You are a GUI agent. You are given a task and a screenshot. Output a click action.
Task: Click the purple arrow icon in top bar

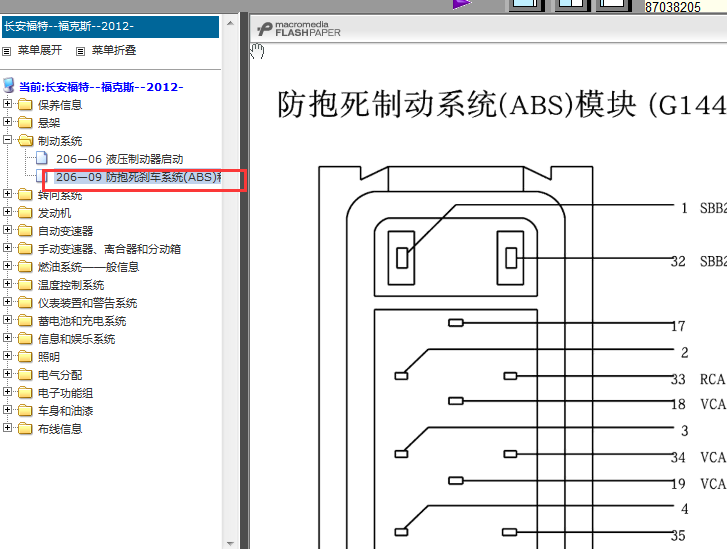pyautogui.click(x=462, y=4)
